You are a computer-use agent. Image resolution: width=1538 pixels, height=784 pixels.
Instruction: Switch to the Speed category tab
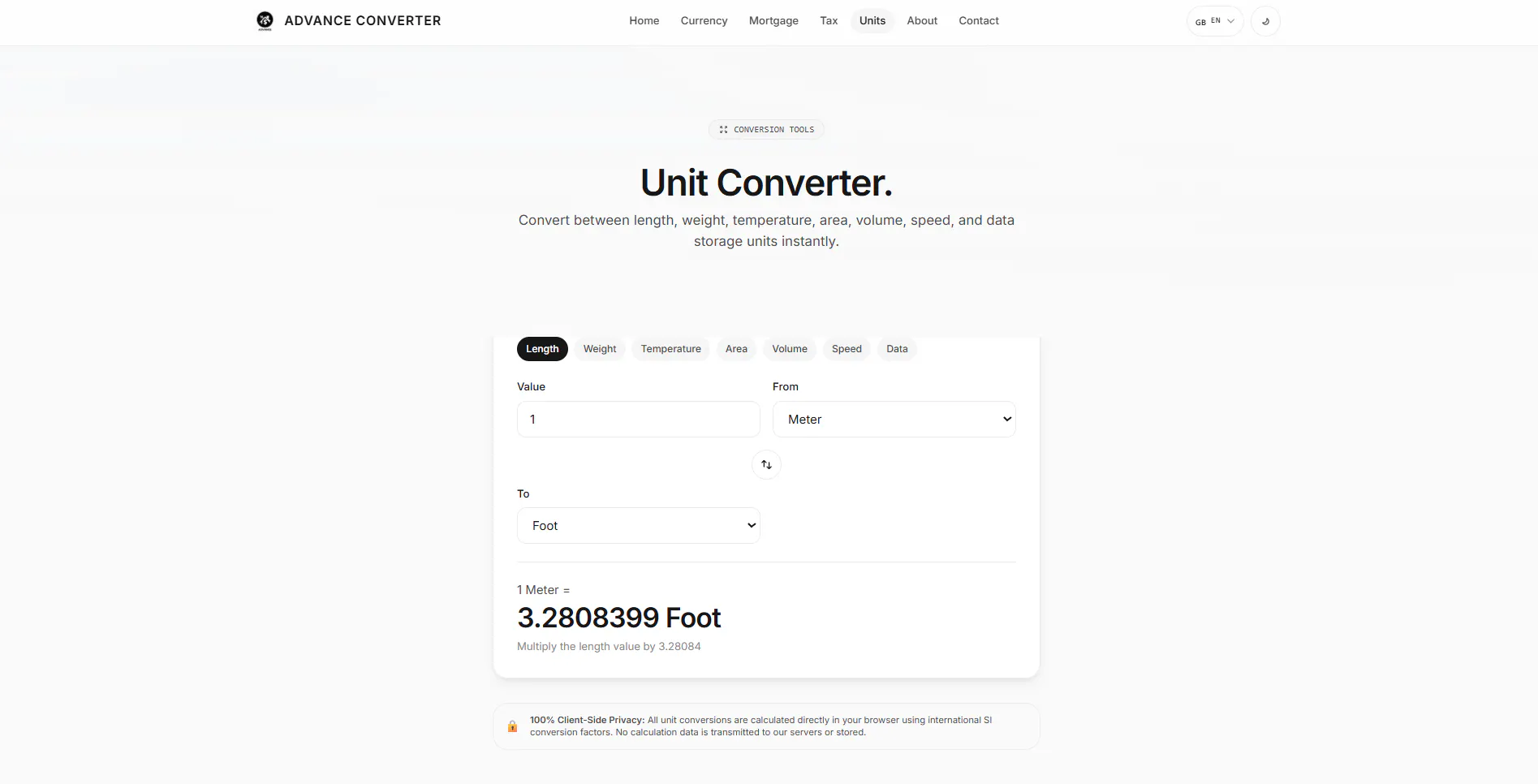point(847,349)
